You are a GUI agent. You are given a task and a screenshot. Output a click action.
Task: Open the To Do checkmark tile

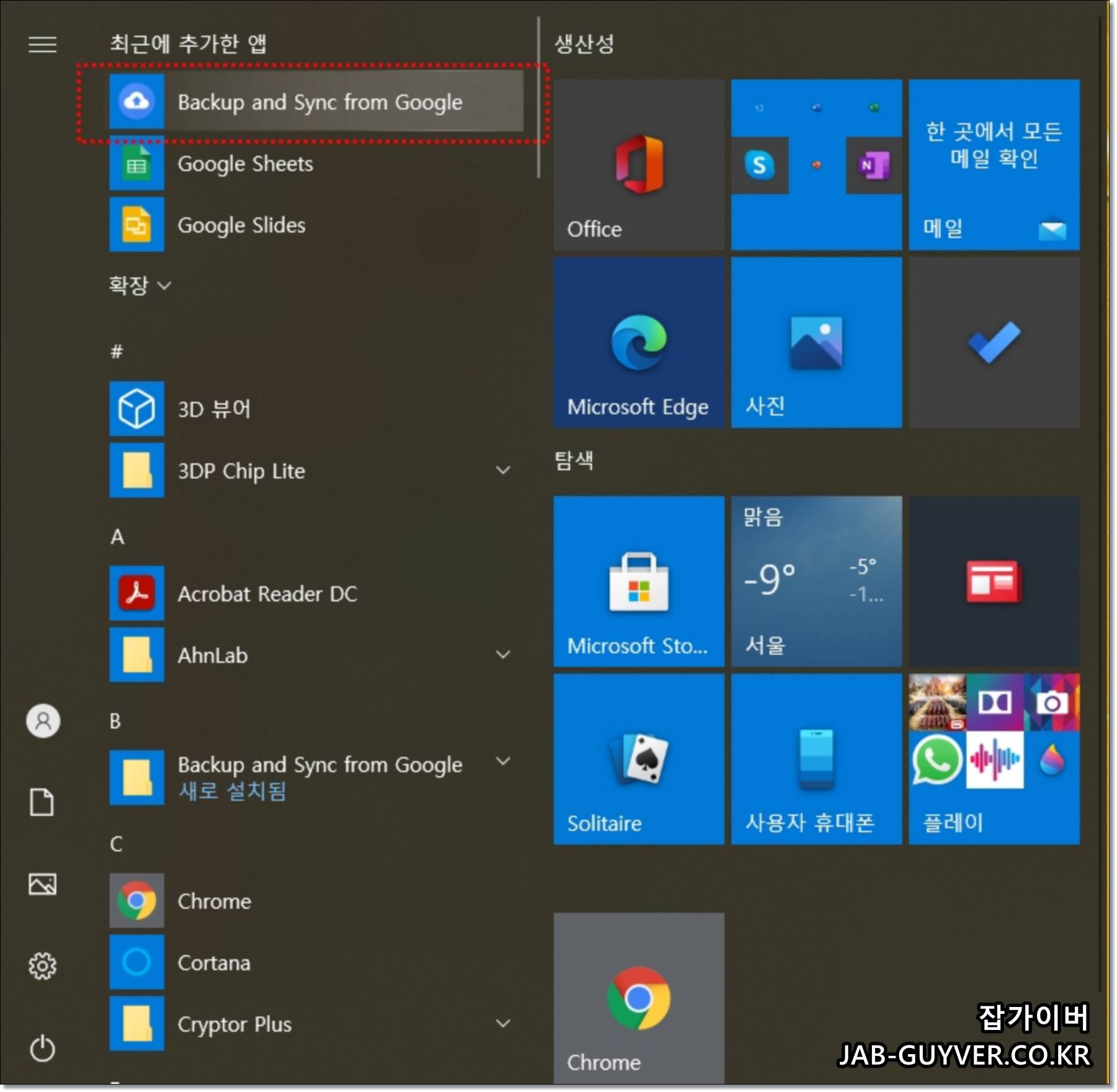click(x=994, y=342)
